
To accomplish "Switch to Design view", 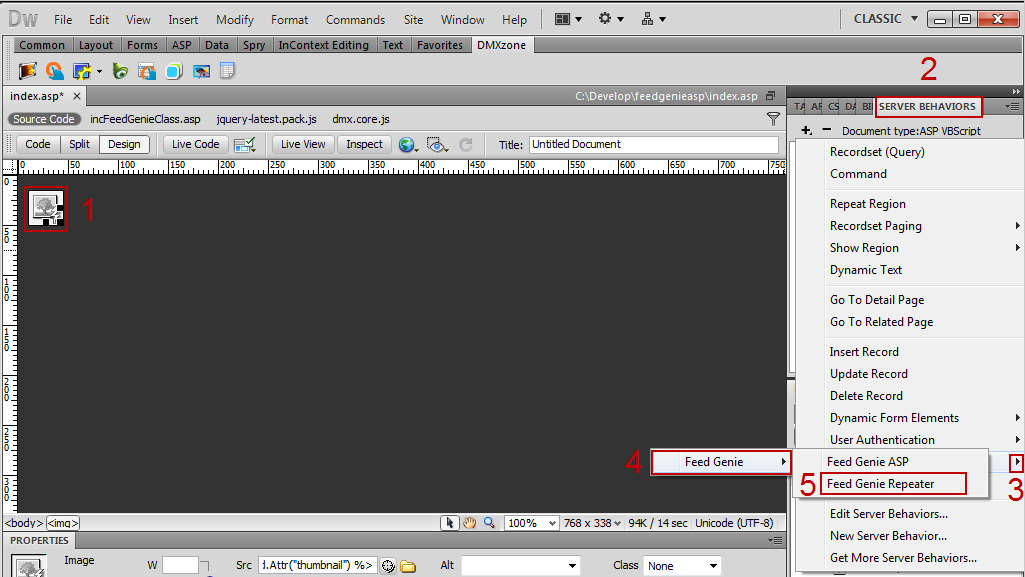I will click(124, 144).
